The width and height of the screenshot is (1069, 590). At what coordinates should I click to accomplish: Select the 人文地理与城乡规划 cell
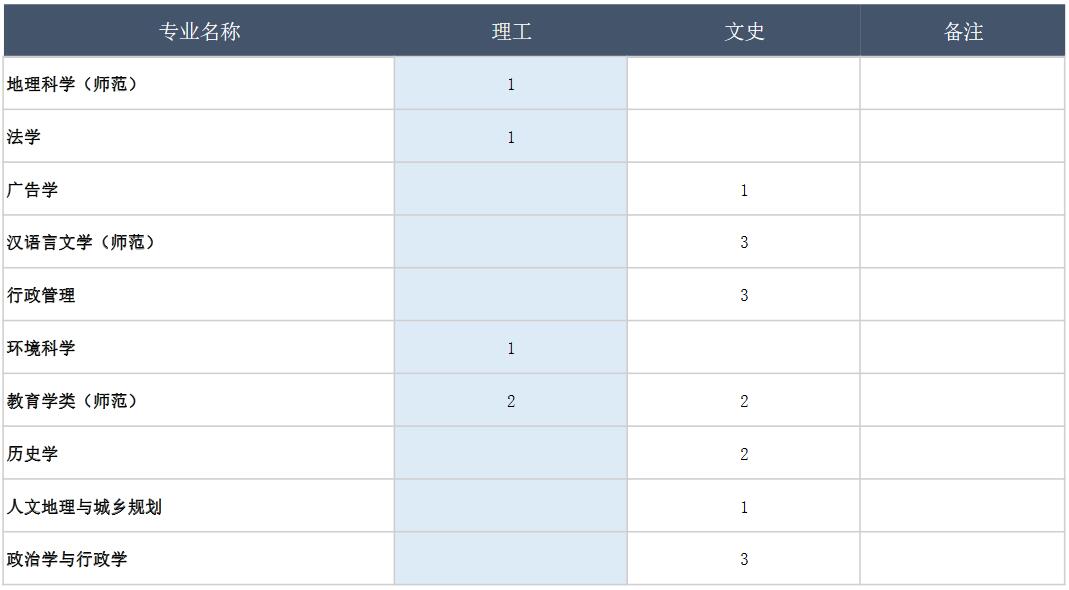pyautogui.click(x=199, y=507)
